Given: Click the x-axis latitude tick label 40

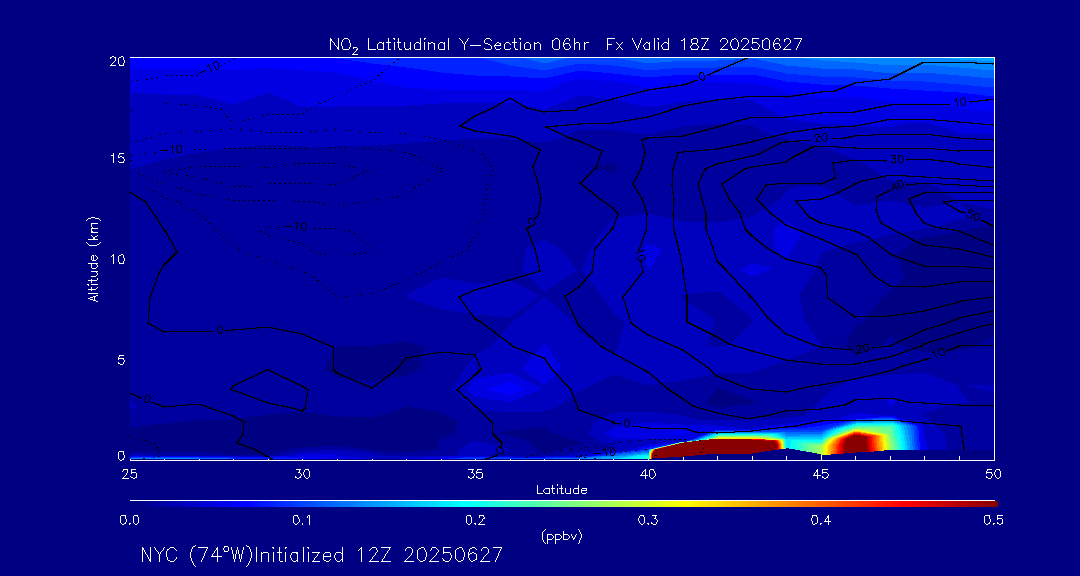Looking at the screenshot, I should click(648, 474).
